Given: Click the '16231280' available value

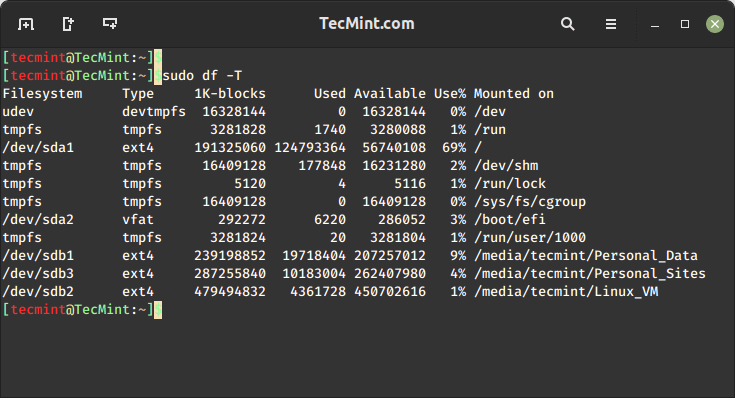Looking at the screenshot, I should coord(394,165).
